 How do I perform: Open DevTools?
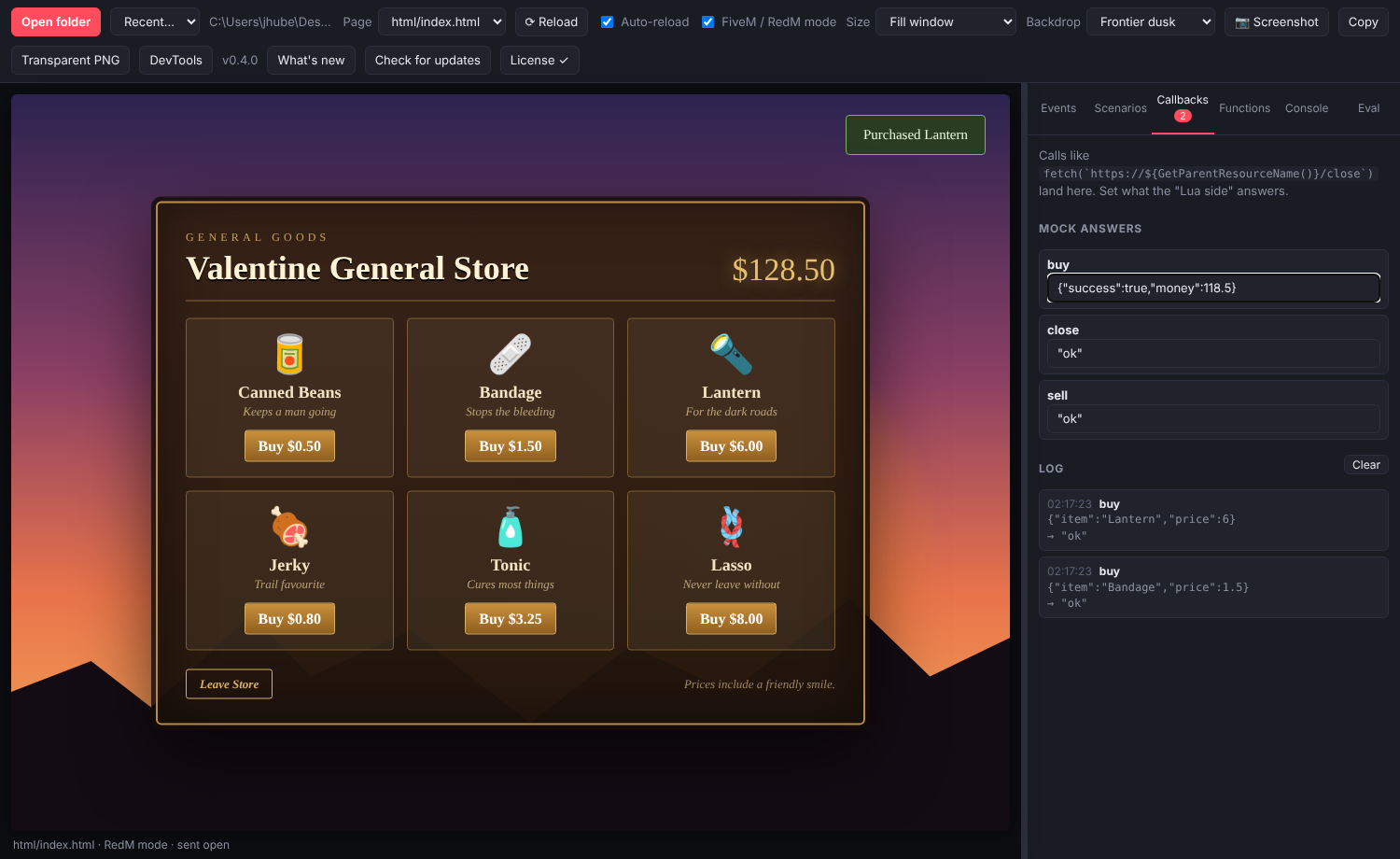click(x=175, y=60)
